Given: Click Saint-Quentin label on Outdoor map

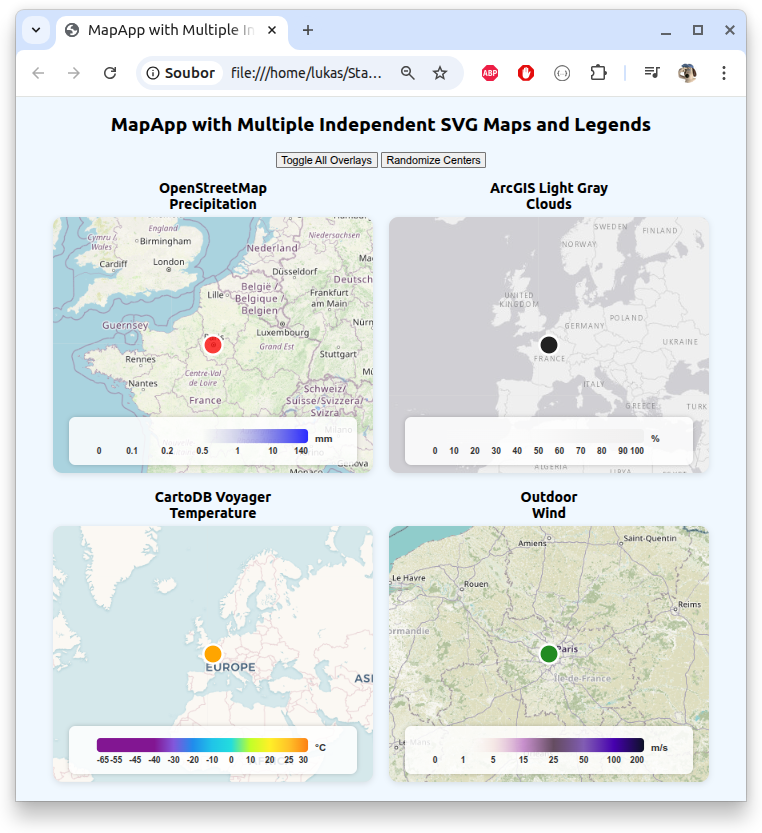Looking at the screenshot, I should coord(650,538).
